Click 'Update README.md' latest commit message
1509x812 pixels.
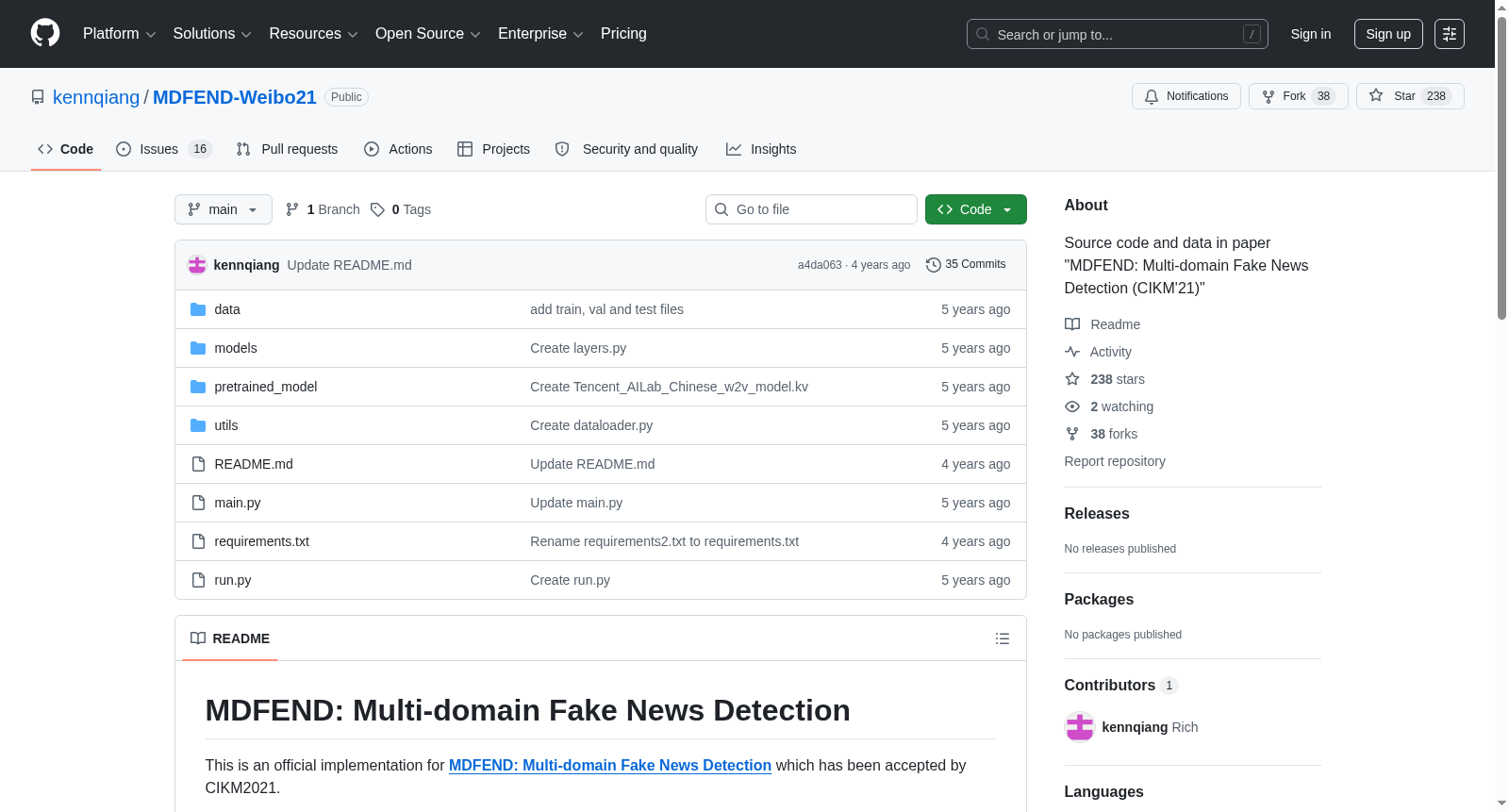[349, 265]
